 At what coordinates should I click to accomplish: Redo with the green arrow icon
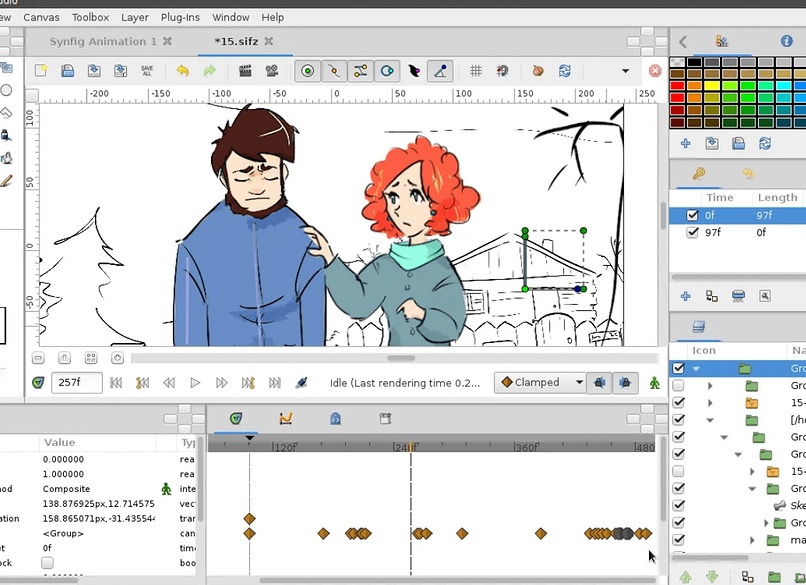pos(209,70)
